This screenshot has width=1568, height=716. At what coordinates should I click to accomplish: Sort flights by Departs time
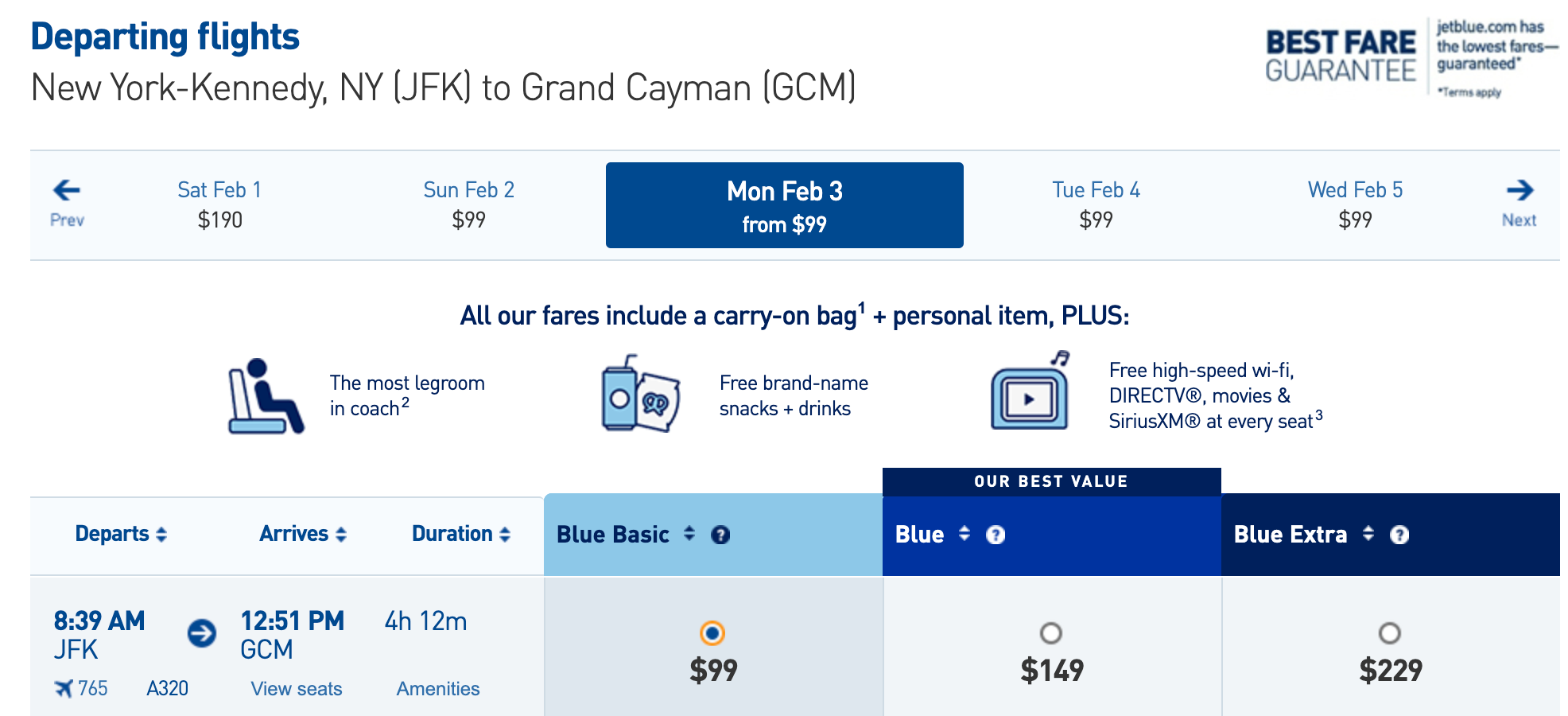click(121, 534)
